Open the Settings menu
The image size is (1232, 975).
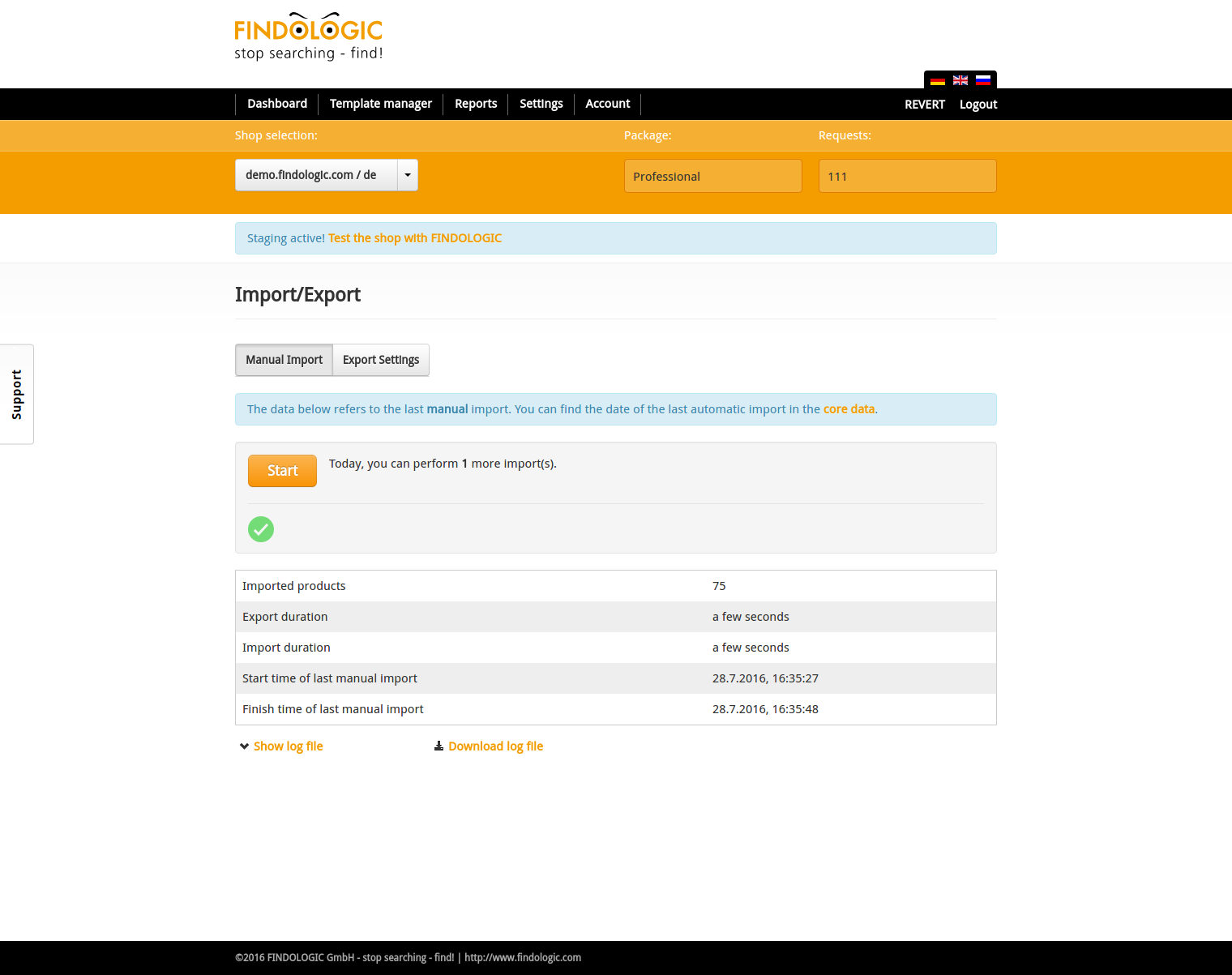point(541,104)
